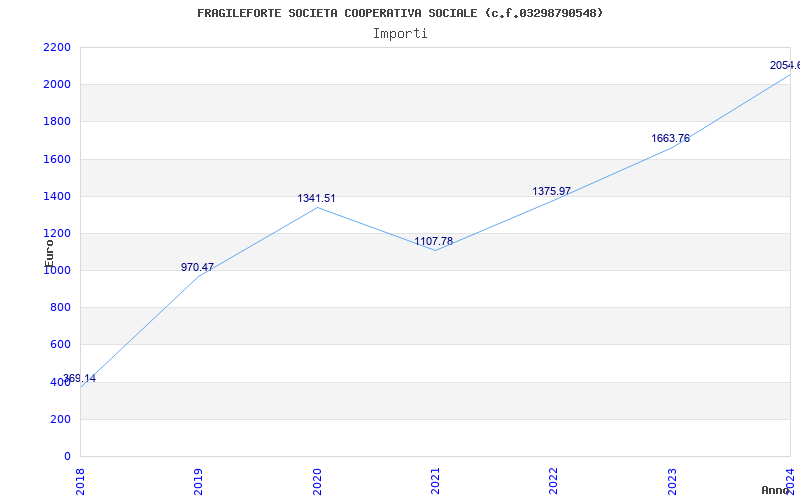This screenshot has height=500, width=800.
Task: Select the 369.14 data label
Action: [80, 379]
